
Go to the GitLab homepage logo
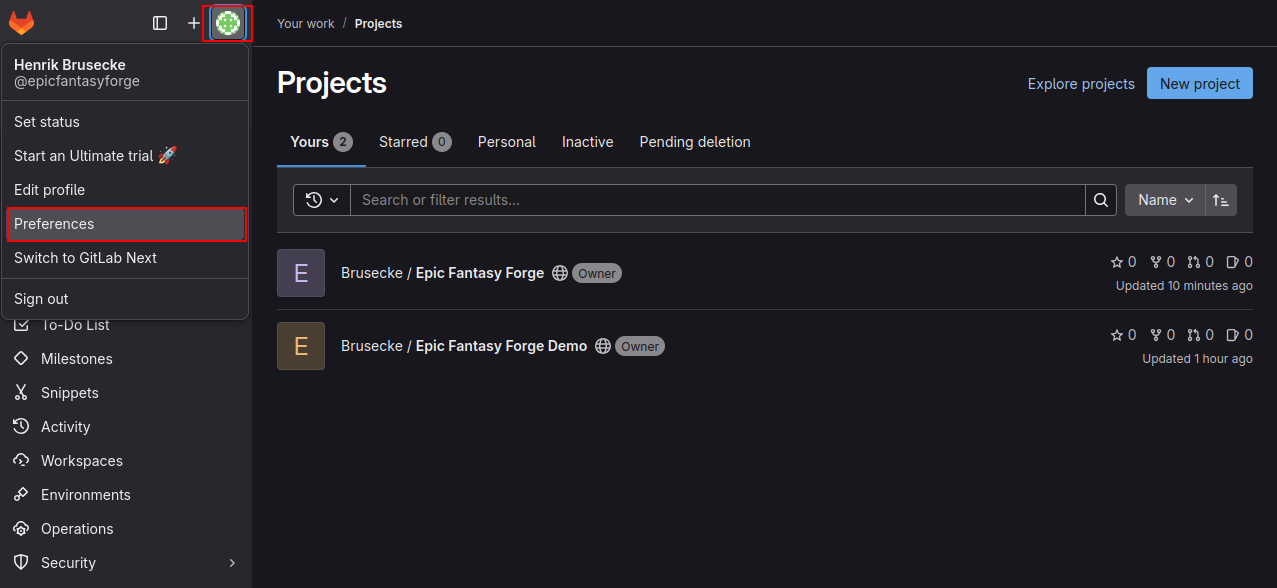(21, 23)
